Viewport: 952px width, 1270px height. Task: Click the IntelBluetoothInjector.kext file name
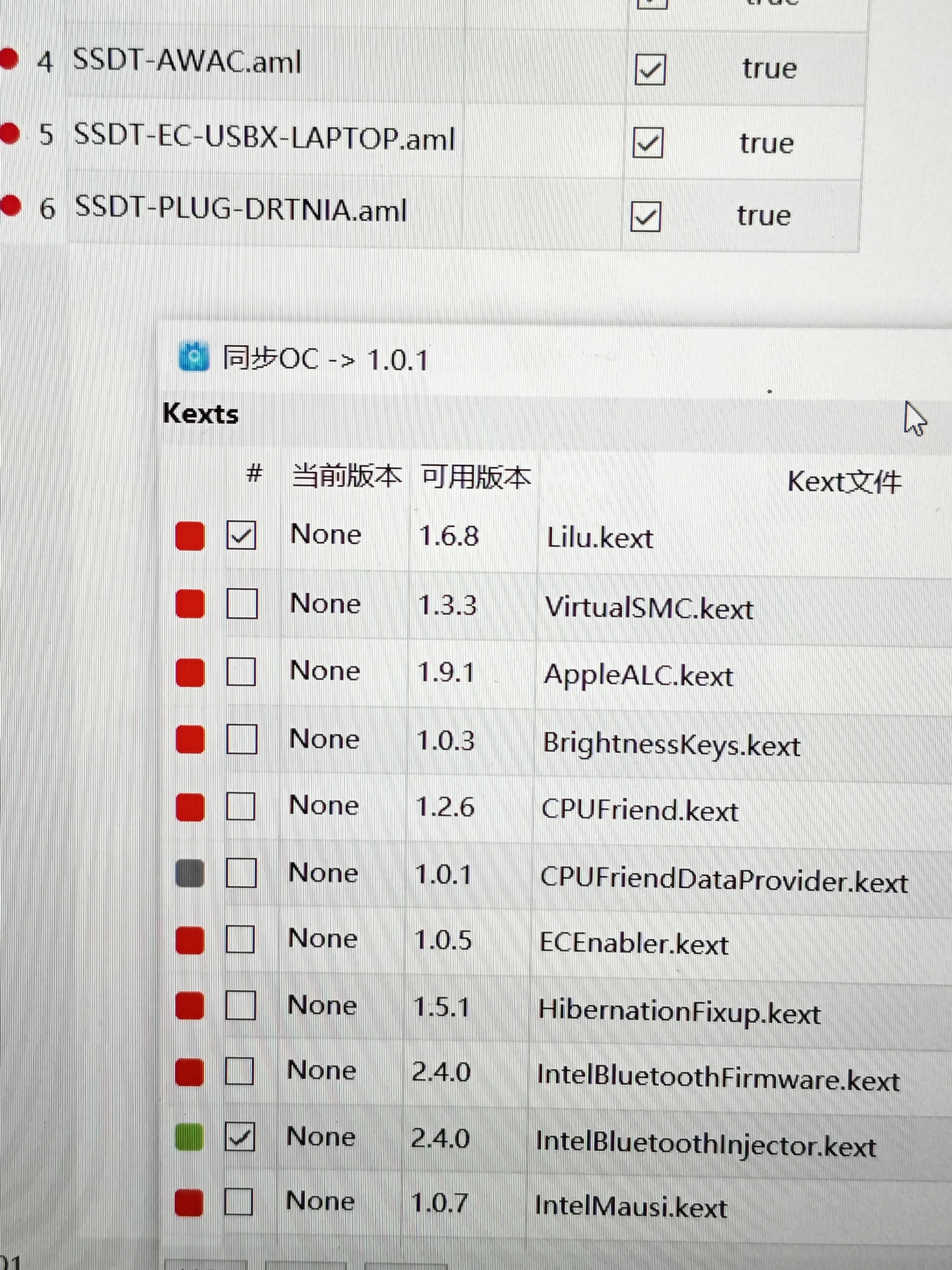[706, 1144]
